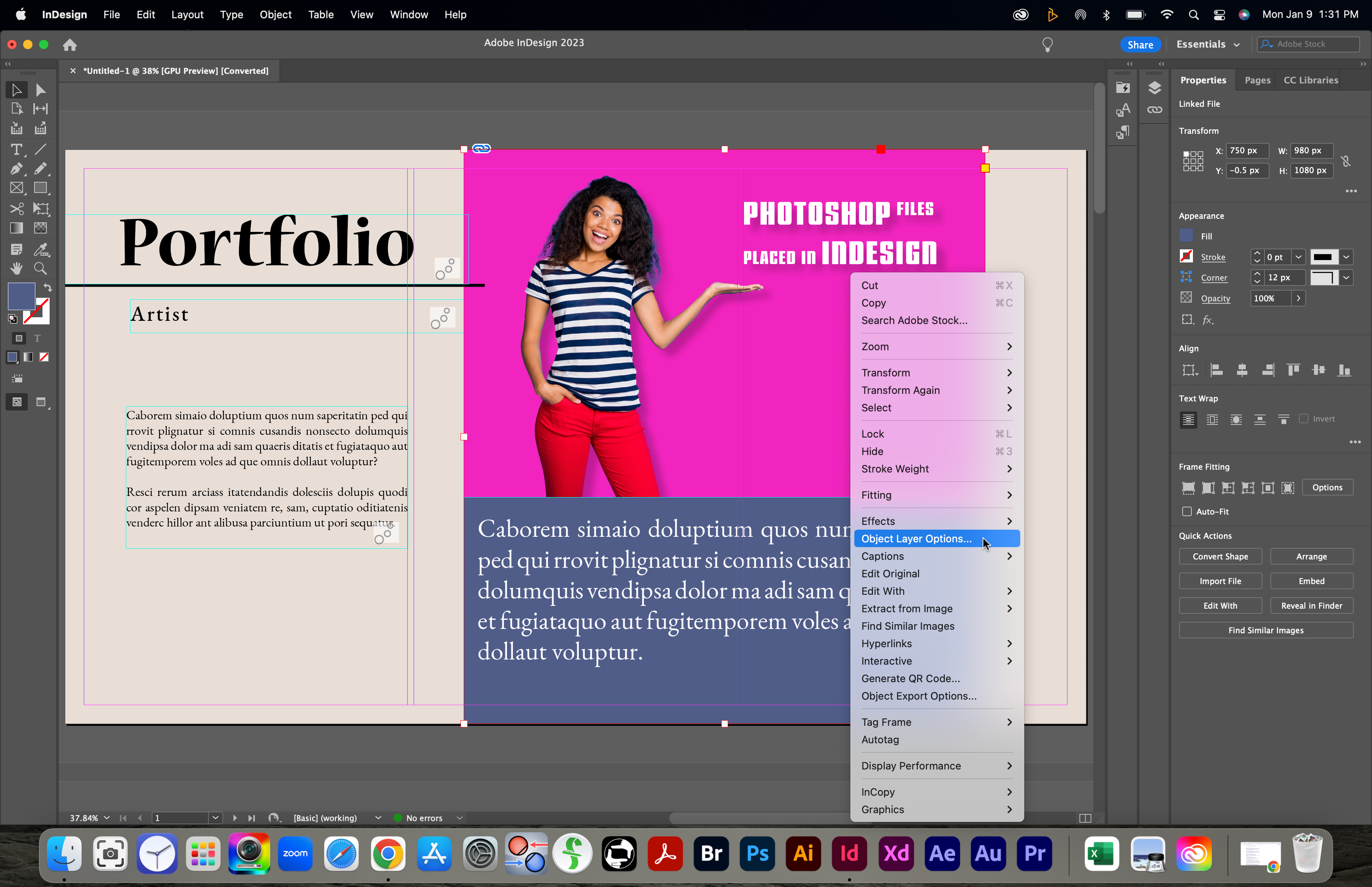Expand the Opacity slider arrow
The image size is (1372, 887).
(x=1298, y=298)
